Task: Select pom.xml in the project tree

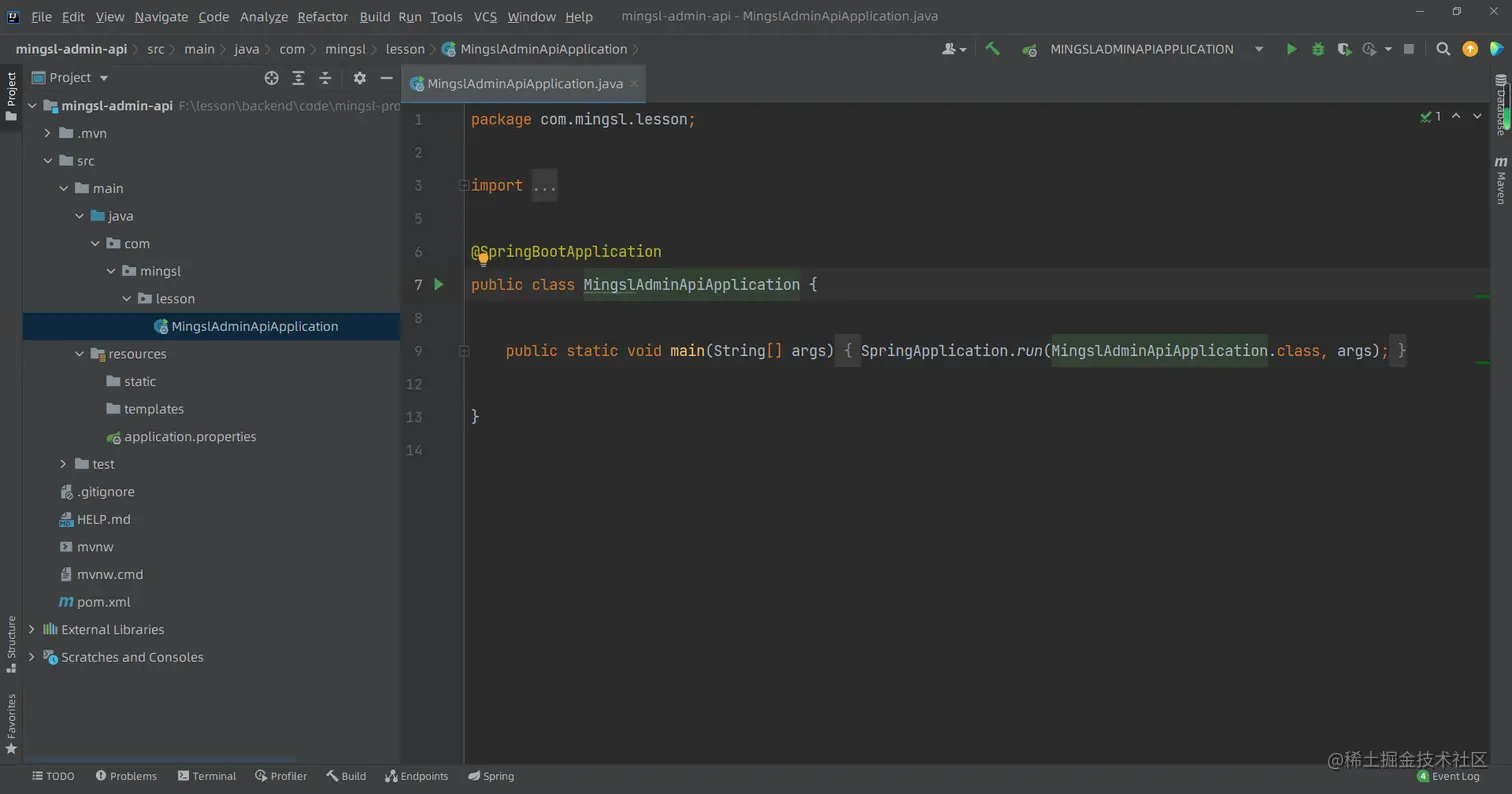Action: pyautogui.click(x=103, y=602)
